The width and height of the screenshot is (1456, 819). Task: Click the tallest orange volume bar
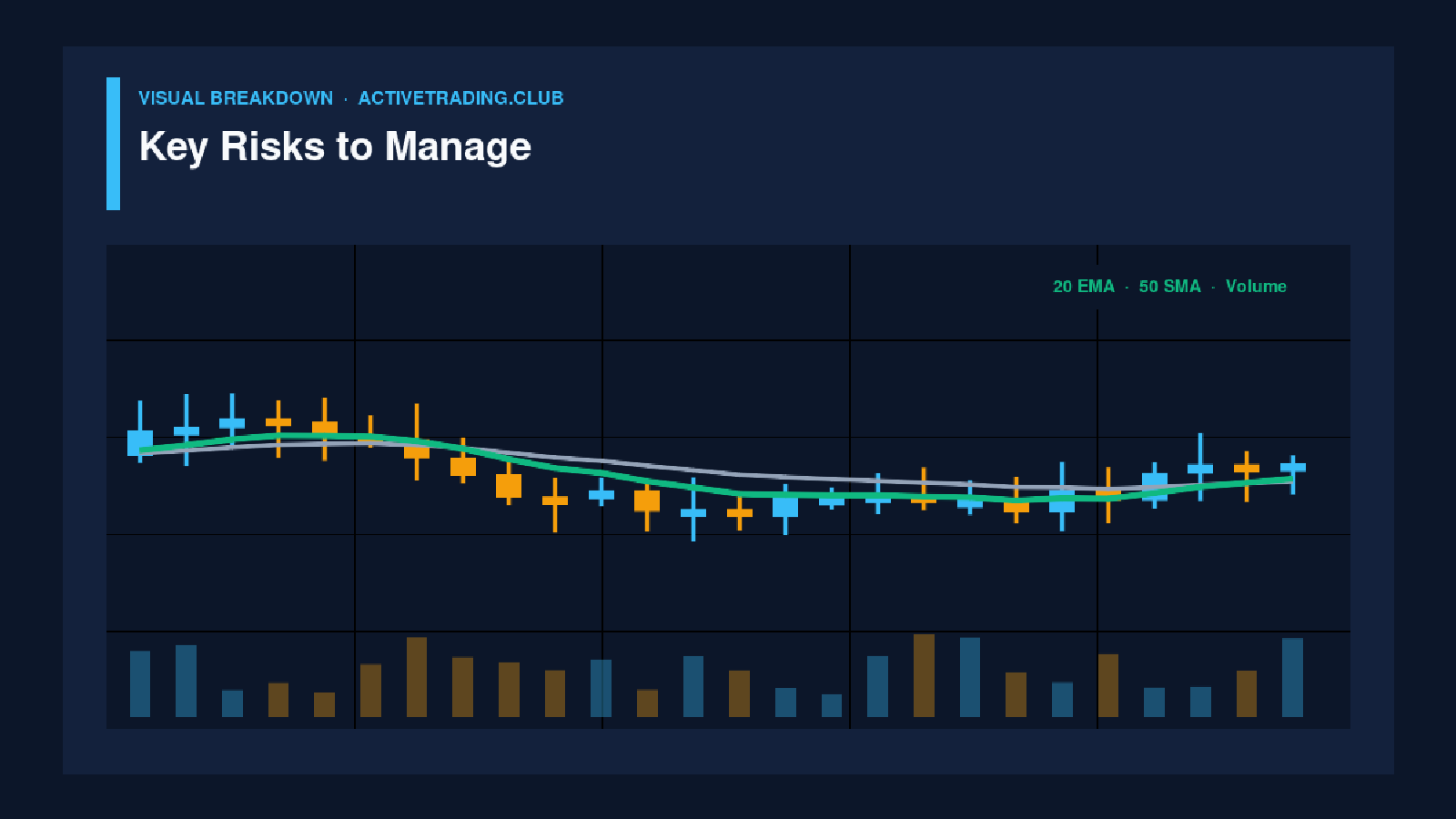pos(924,675)
